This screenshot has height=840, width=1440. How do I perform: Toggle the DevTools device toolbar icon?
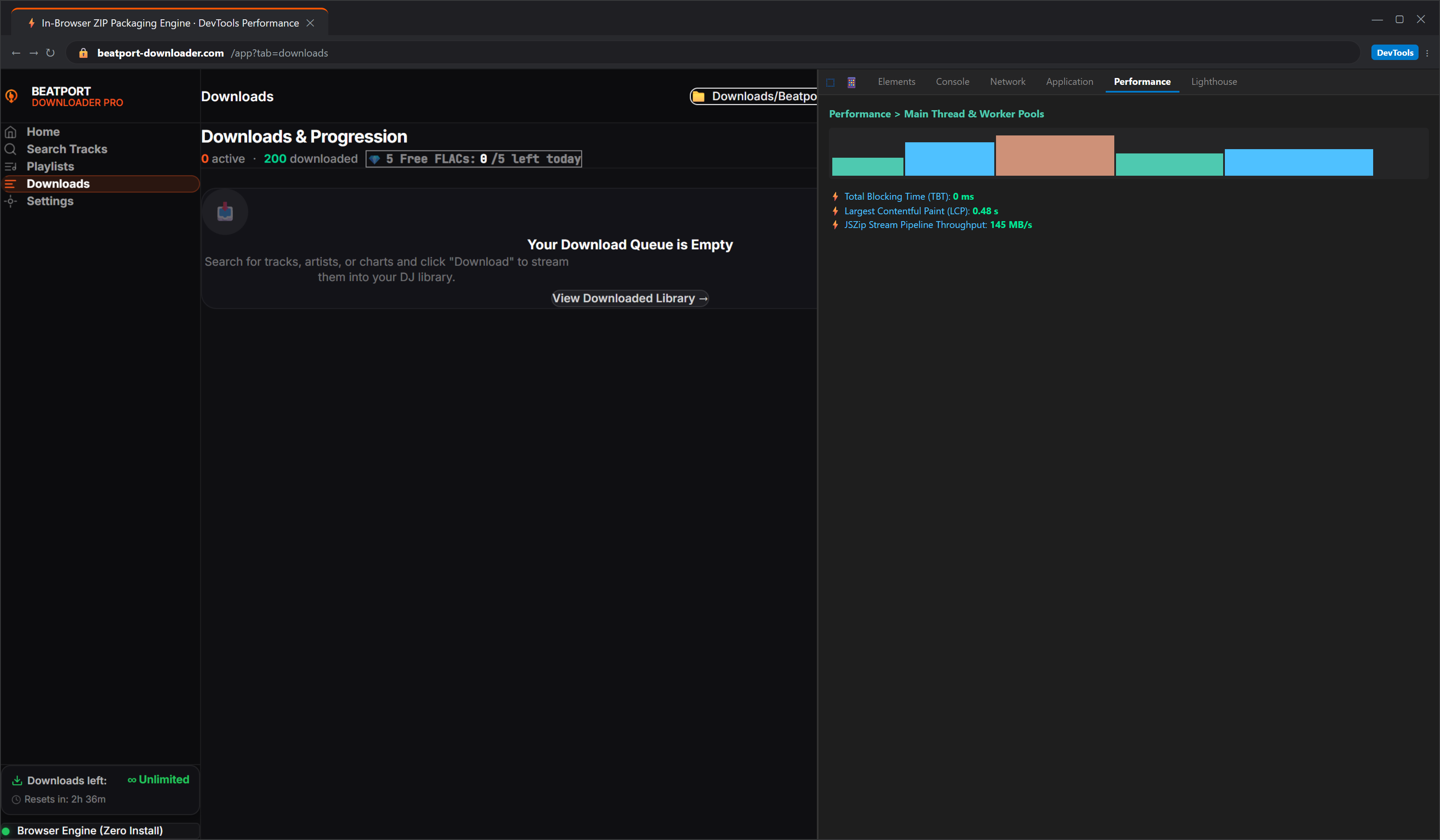(x=852, y=82)
